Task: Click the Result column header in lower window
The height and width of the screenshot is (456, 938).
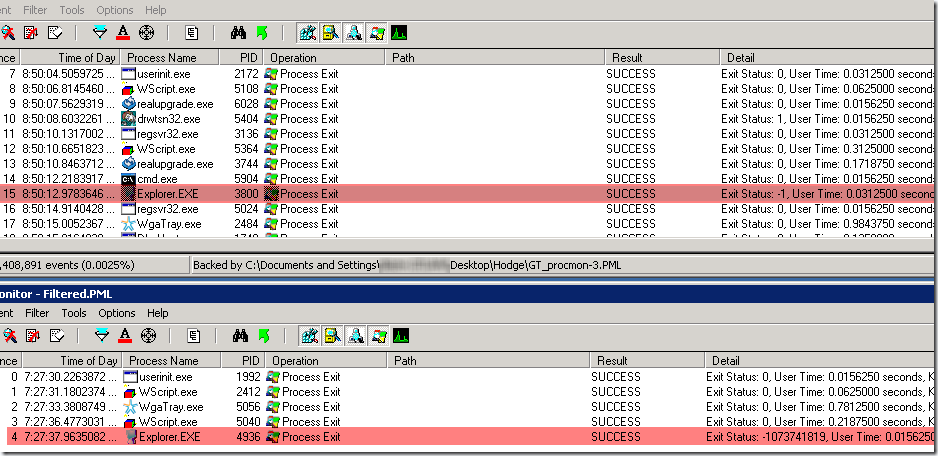Action: click(612, 361)
